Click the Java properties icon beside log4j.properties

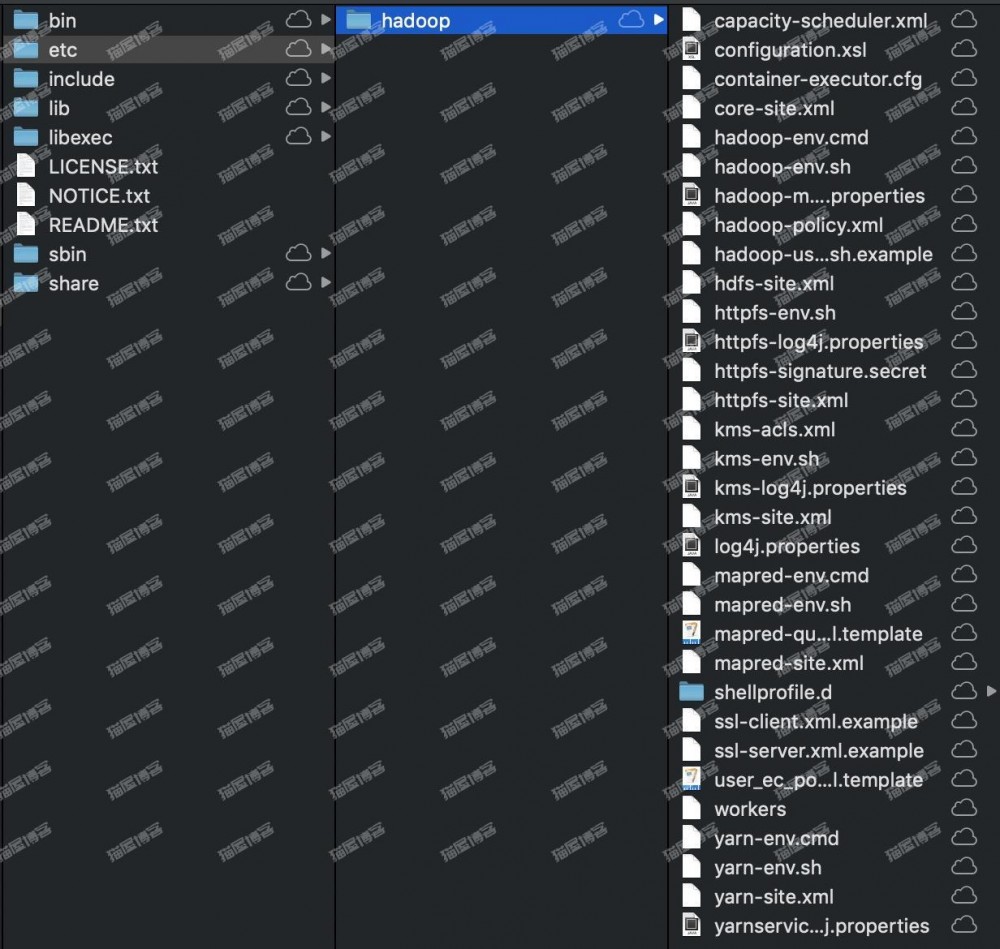point(692,546)
